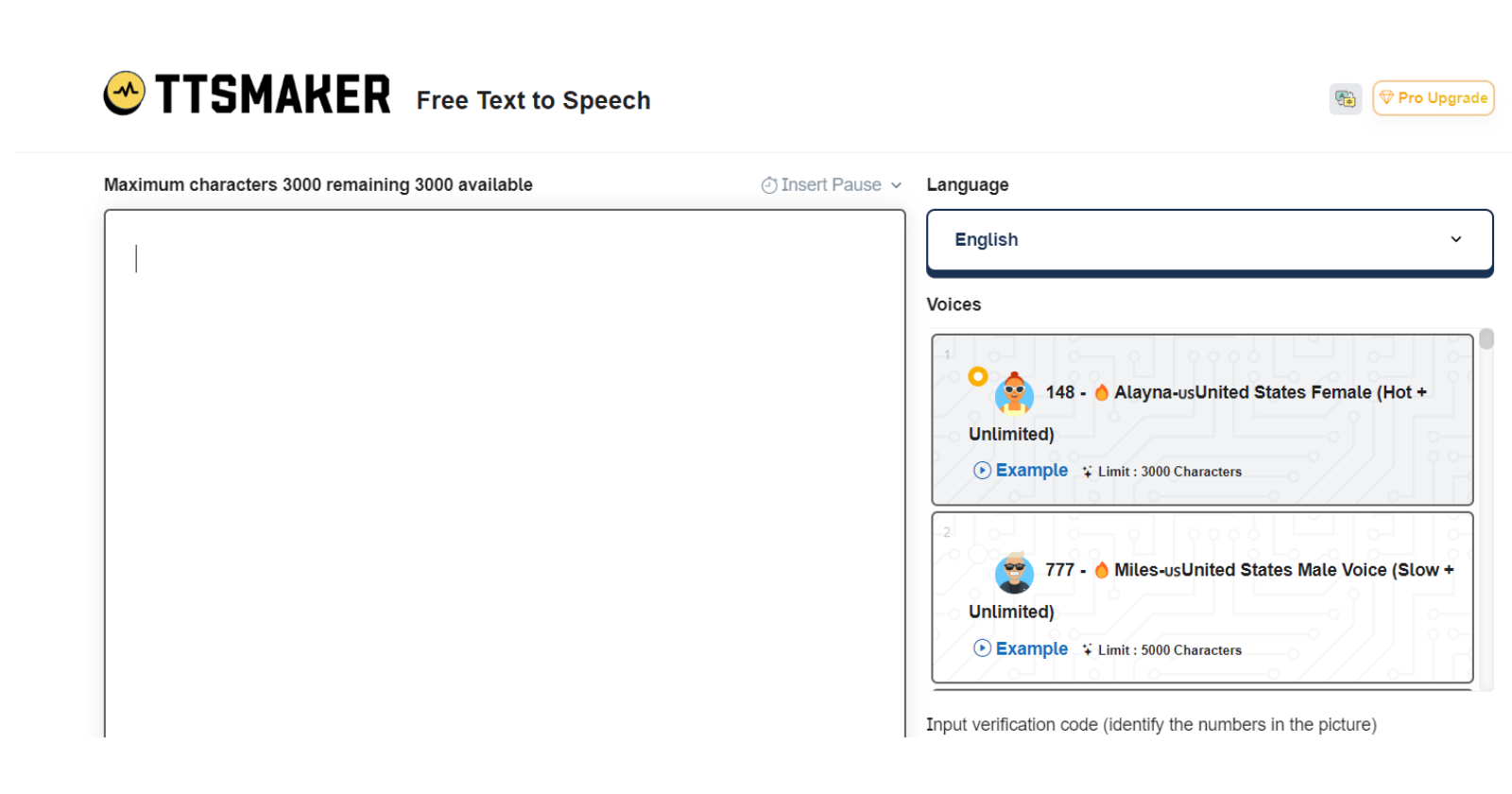Click the language dropdown chevron arrow
The width and height of the screenshot is (1512, 794).
[1456, 239]
